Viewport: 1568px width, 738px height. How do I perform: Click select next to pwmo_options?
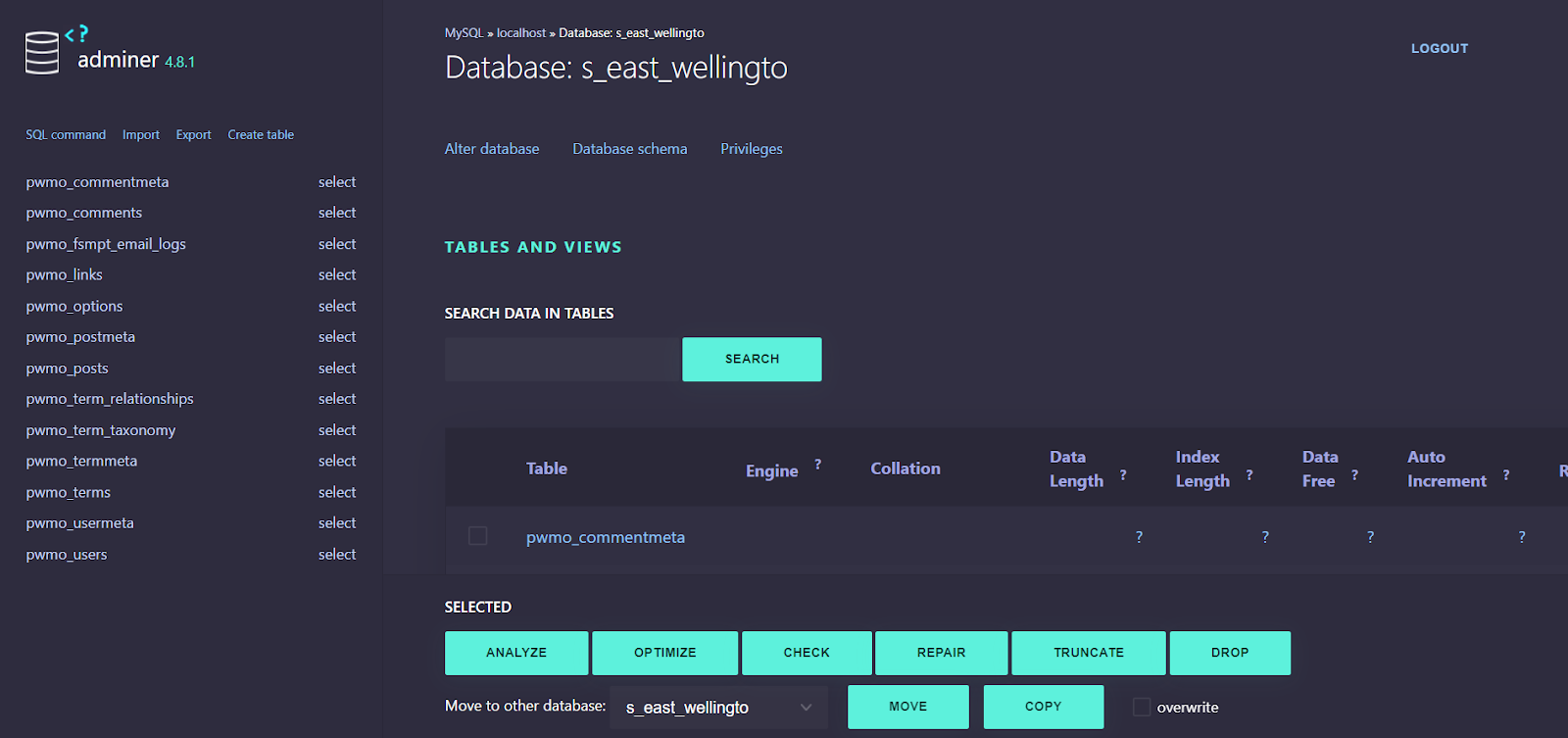(x=337, y=307)
